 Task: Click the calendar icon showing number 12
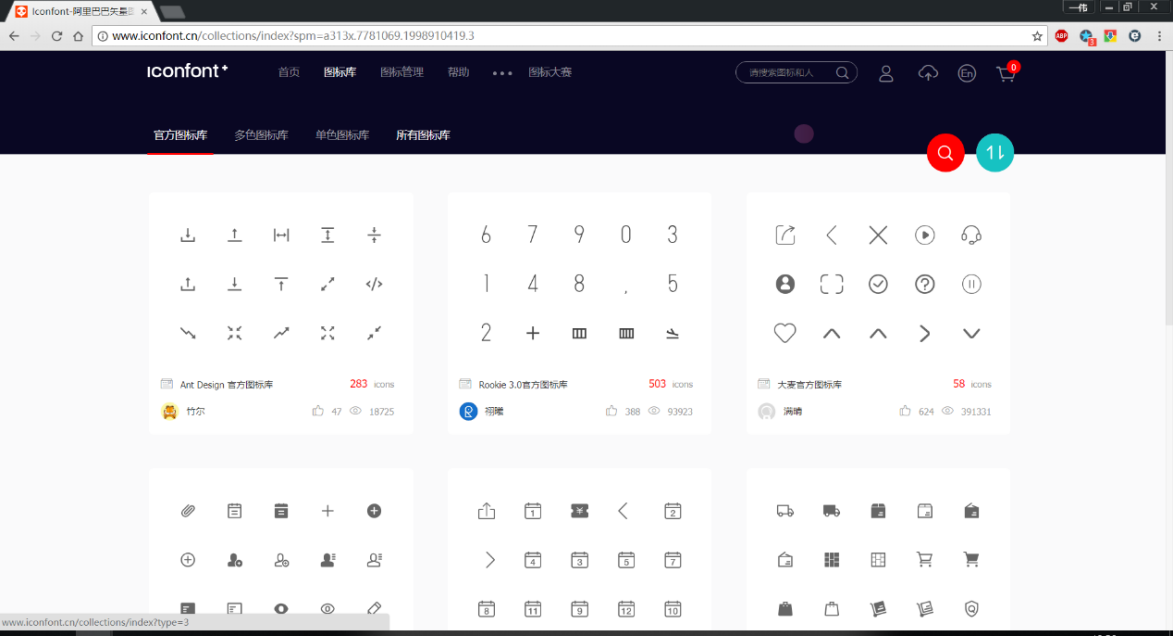coord(626,609)
